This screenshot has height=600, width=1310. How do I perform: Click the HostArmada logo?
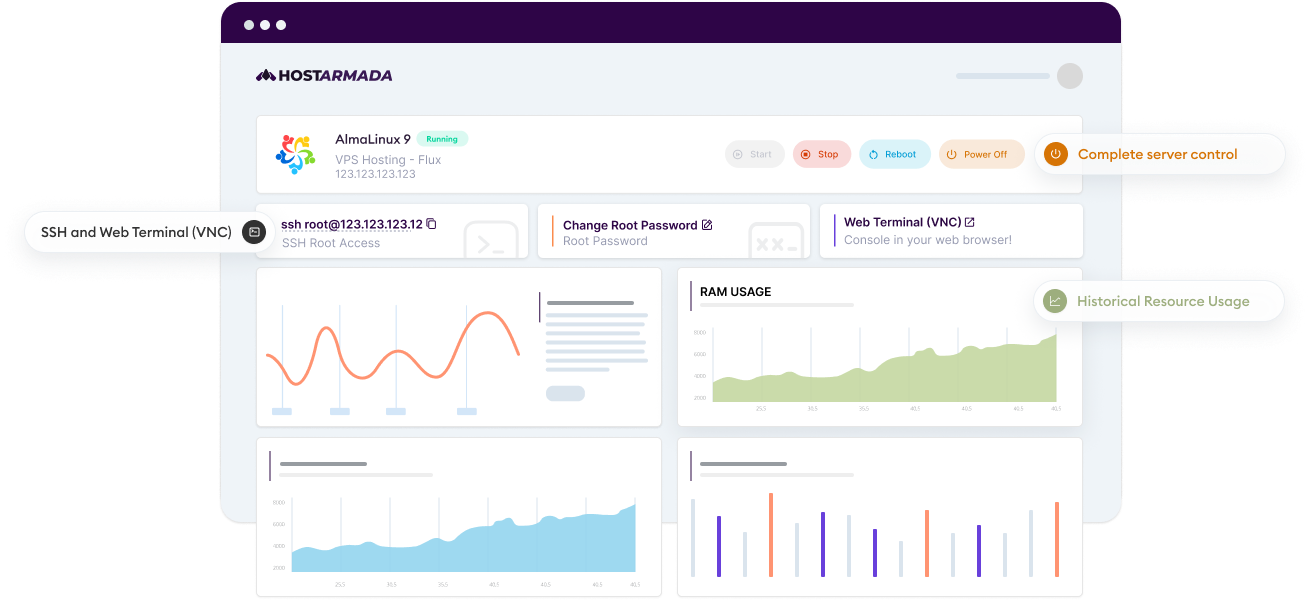324,75
